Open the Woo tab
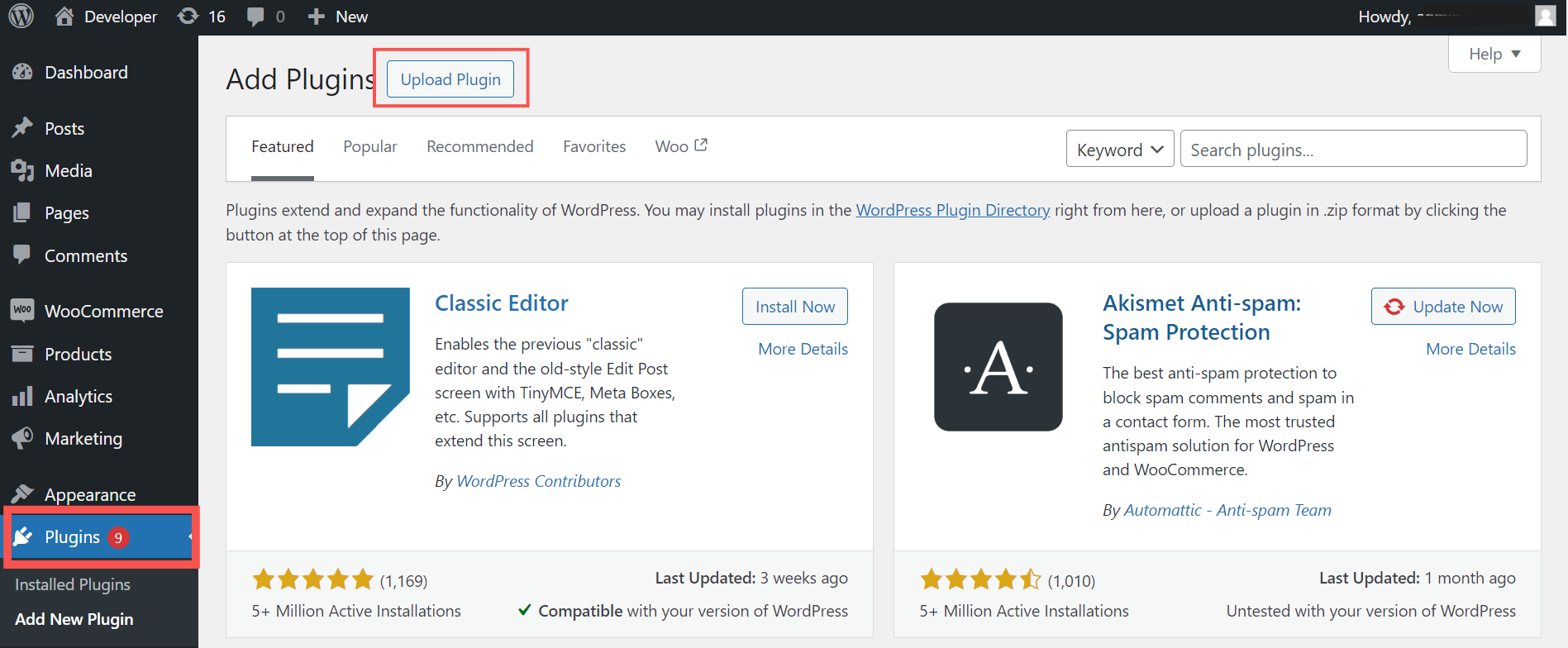 click(681, 146)
